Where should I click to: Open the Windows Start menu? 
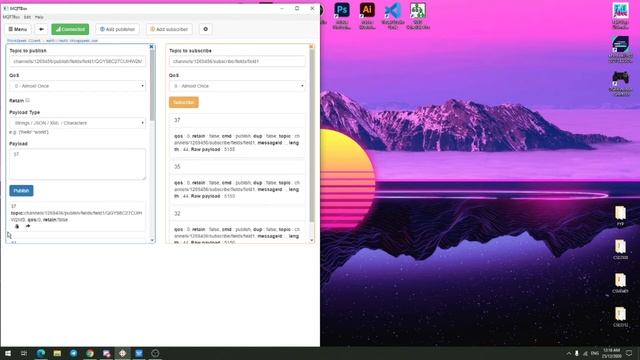8,353
